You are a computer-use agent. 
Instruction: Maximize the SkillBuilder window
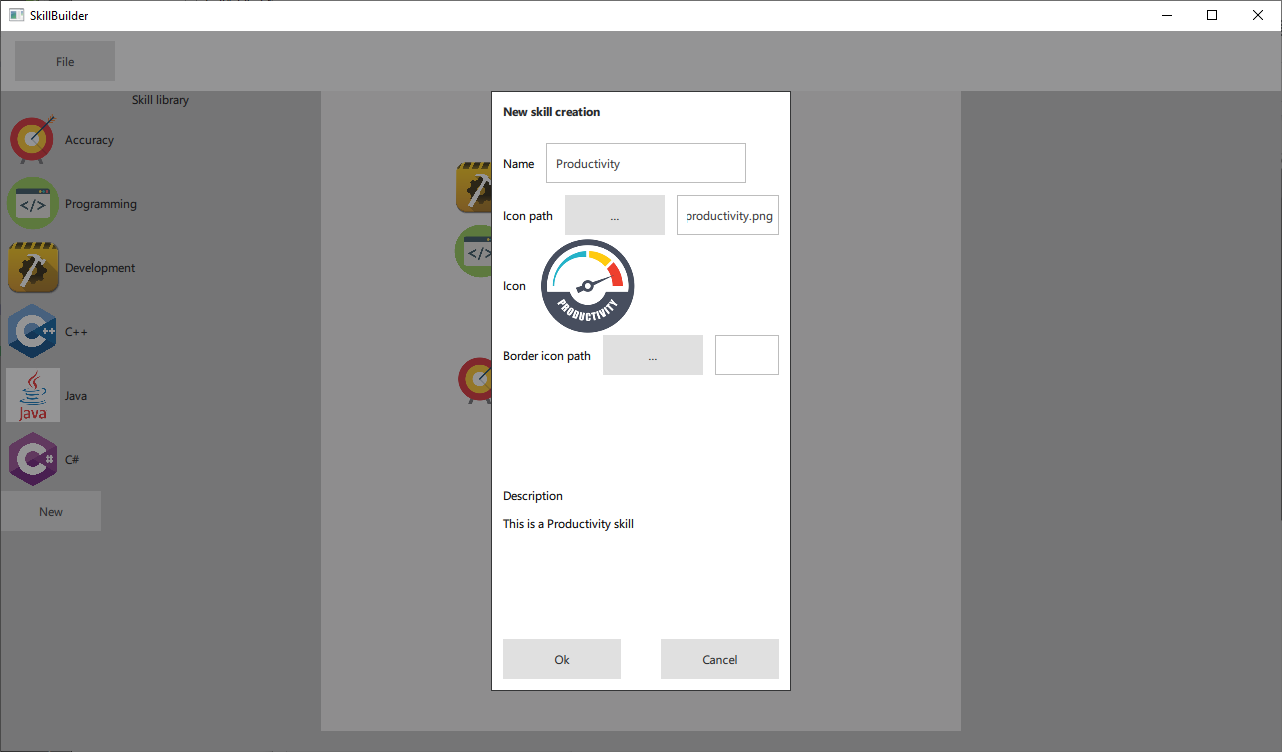(x=1212, y=15)
